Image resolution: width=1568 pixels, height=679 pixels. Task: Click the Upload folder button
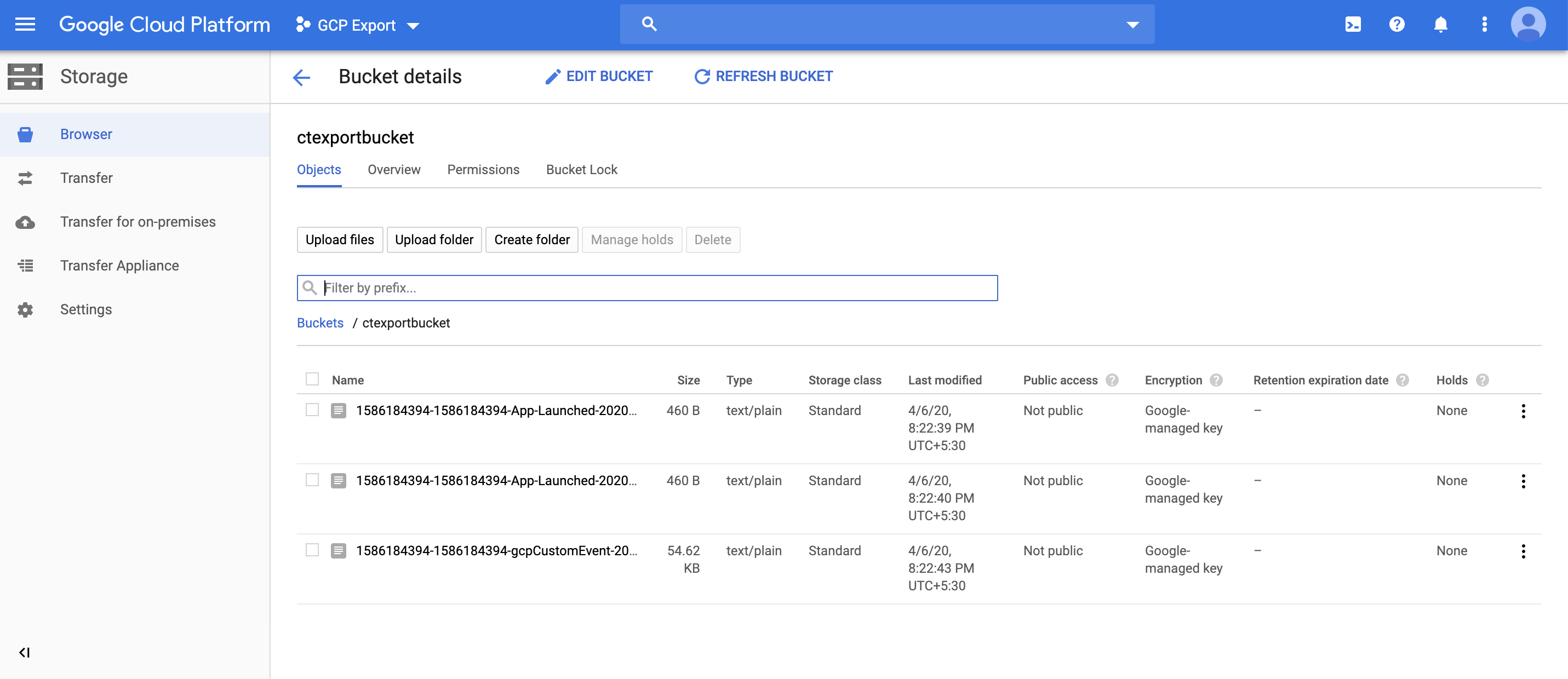point(434,240)
